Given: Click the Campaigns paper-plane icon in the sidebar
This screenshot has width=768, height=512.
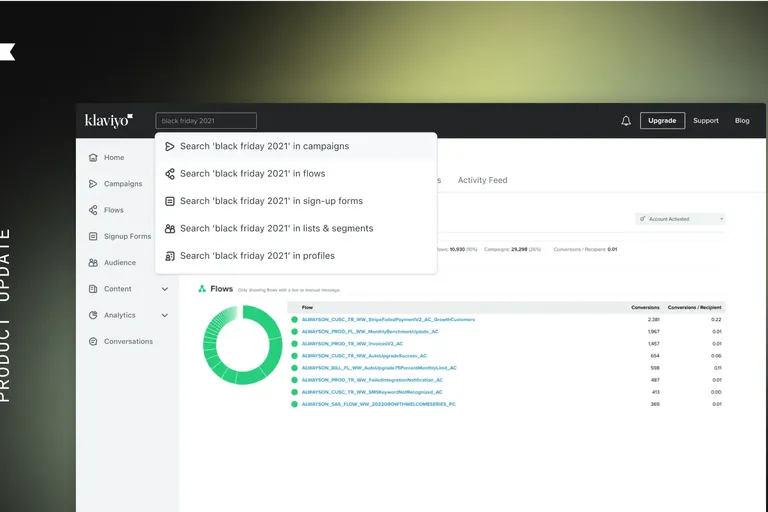Looking at the screenshot, I should tap(93, 184).
